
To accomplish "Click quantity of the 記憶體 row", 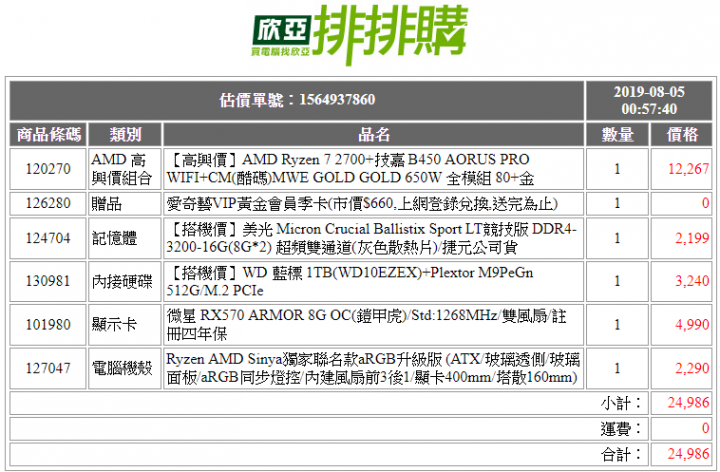I will [x=617, y=238].
